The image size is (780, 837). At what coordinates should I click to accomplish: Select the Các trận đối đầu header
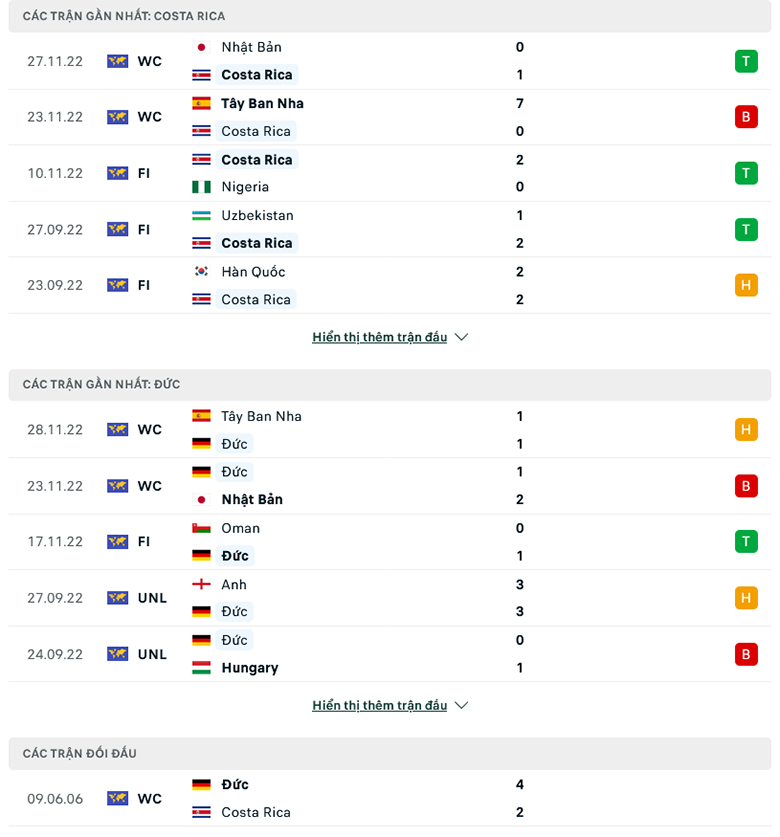390,754
